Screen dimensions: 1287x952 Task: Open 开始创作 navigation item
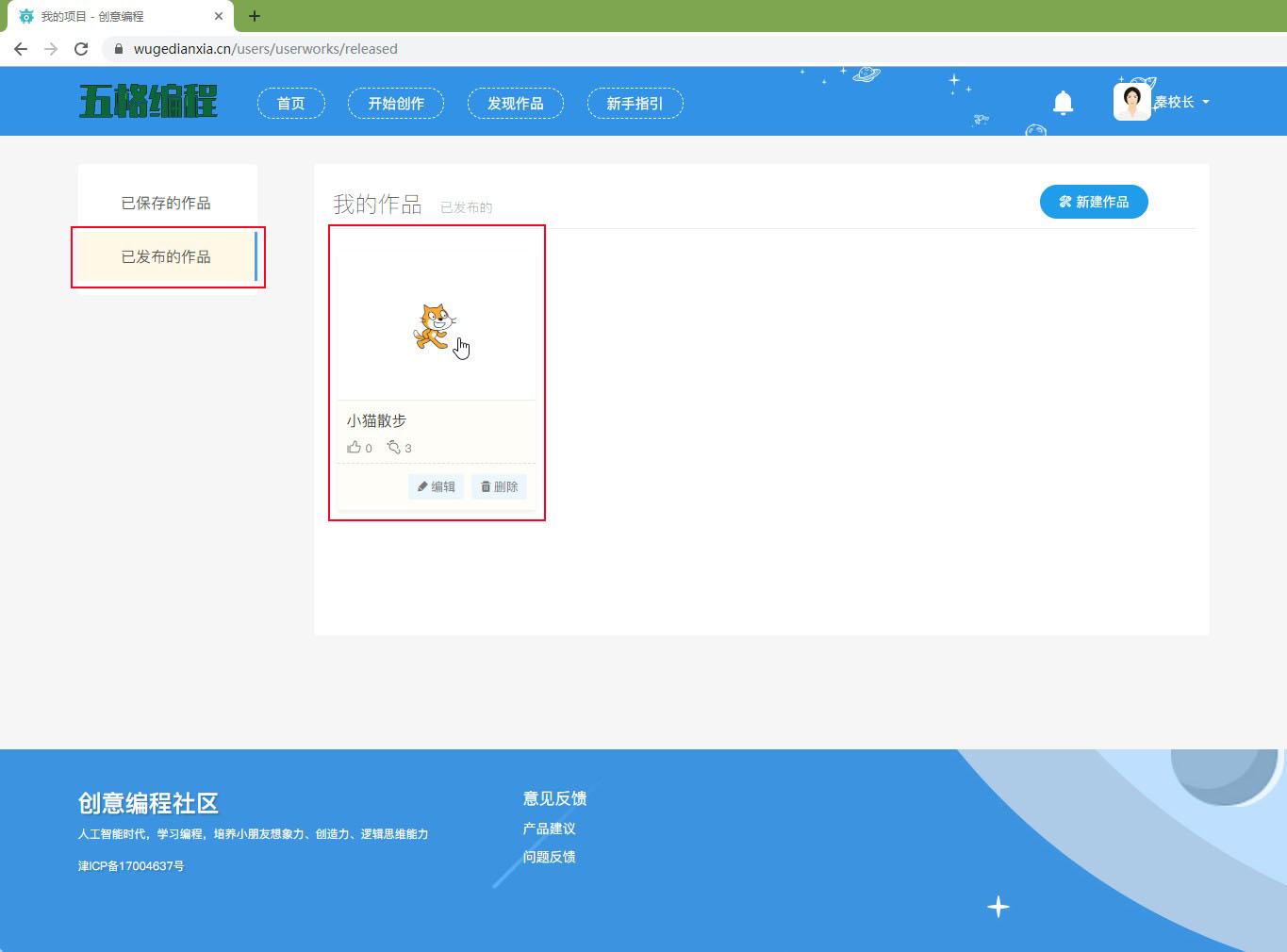click(x=396, y=104)
